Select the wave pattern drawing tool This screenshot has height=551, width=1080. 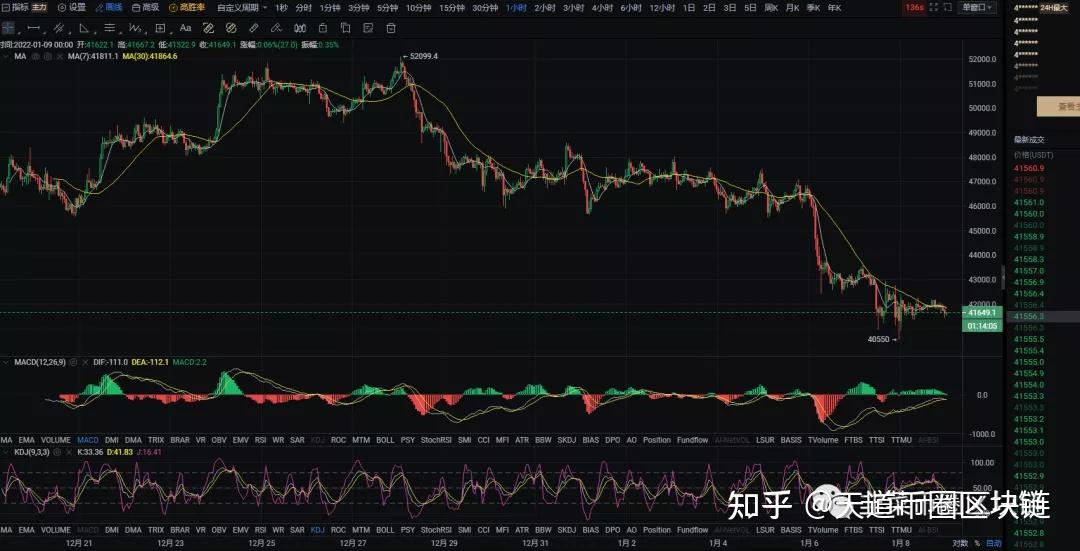tap(135, 28)
